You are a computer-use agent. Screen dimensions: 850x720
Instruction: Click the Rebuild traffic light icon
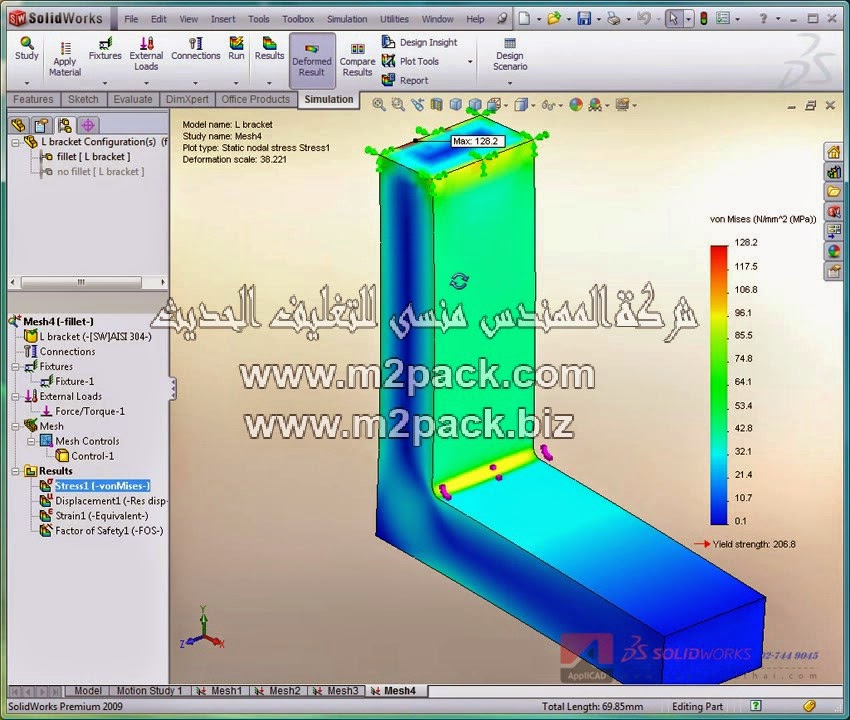point(704,19)
